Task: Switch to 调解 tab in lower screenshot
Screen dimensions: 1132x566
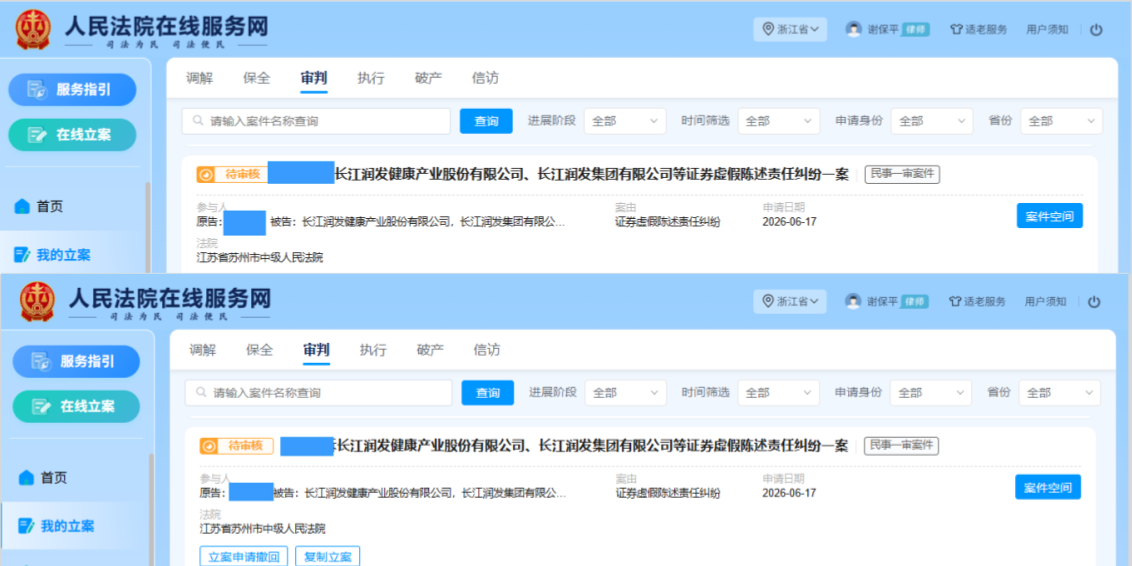Action: point(202,351)
